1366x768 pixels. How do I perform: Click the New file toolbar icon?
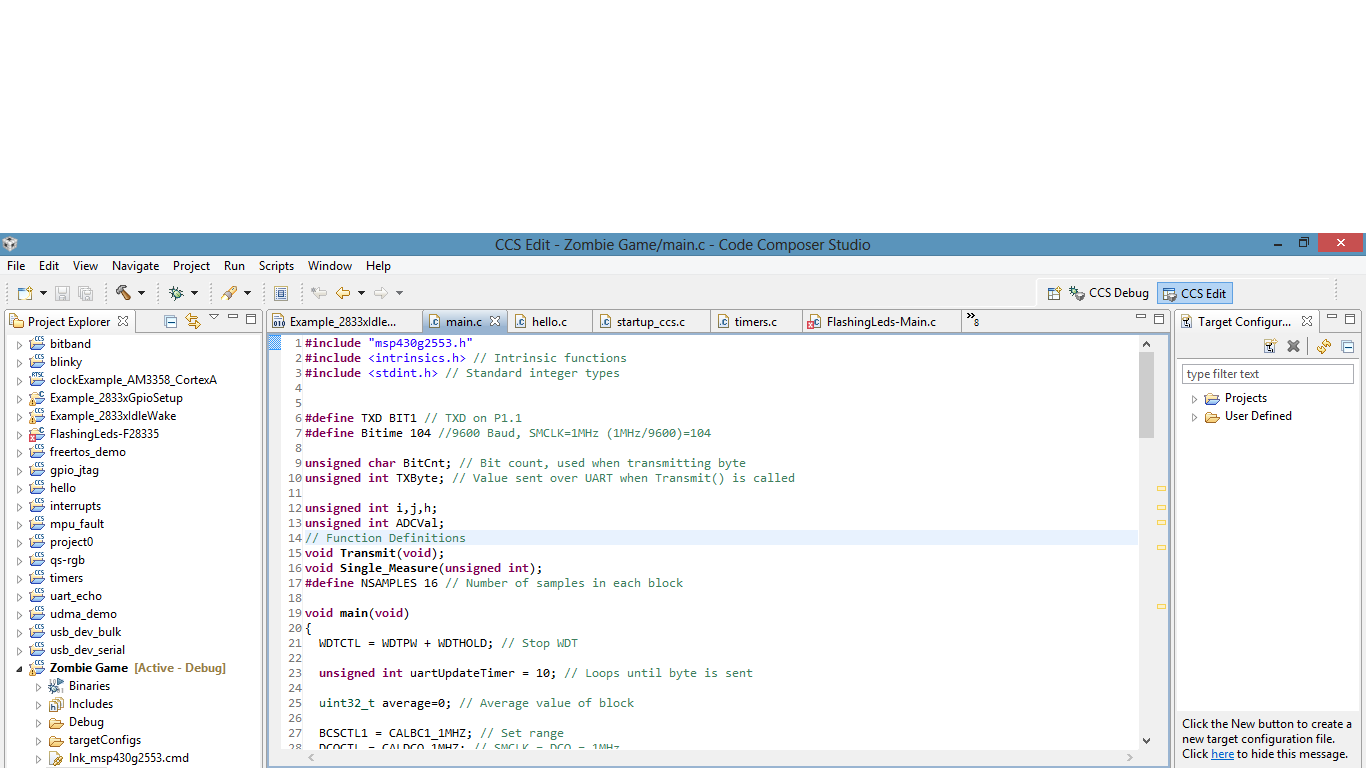click(25, 293)
